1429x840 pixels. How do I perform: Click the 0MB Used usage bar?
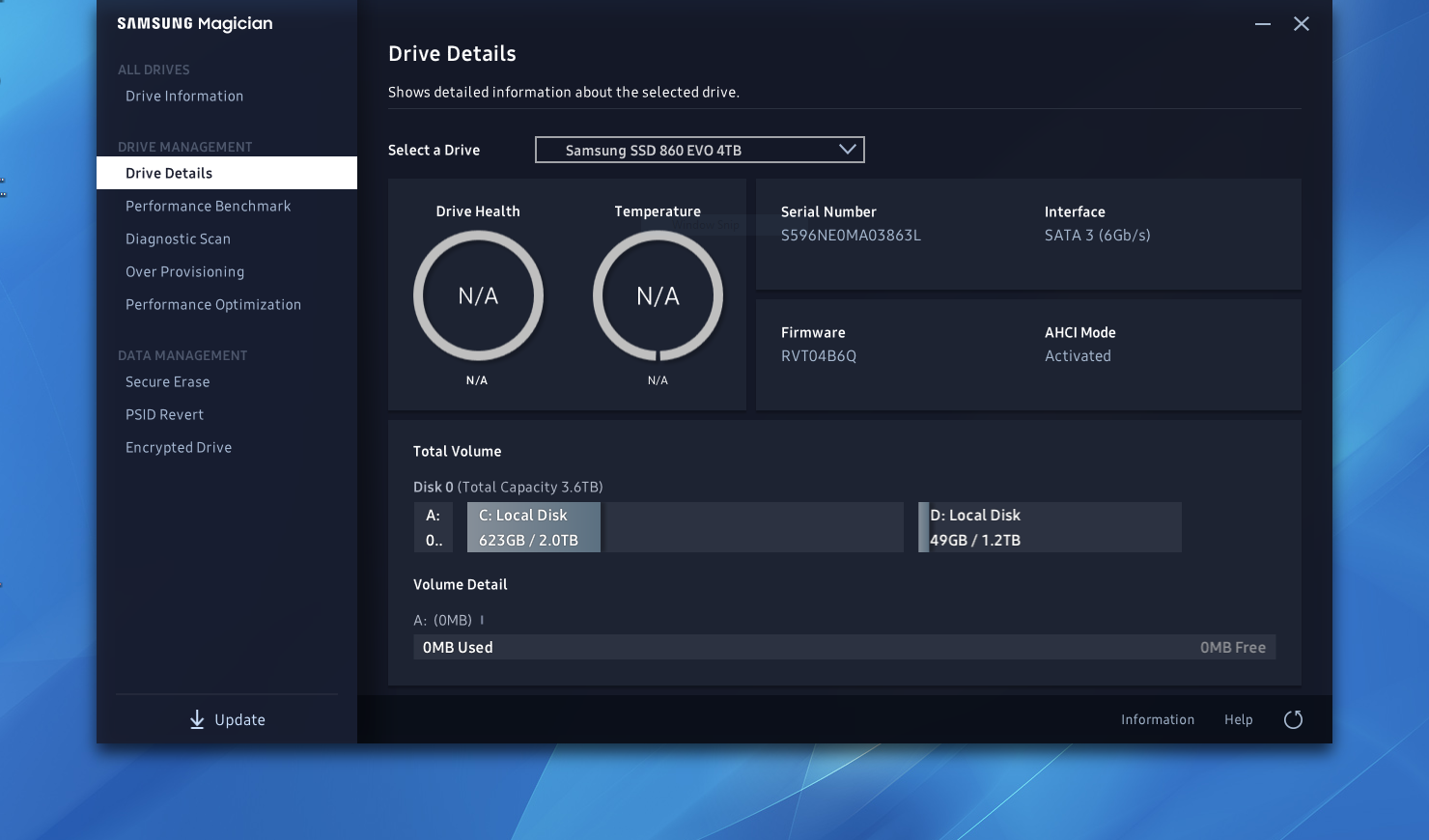point(845,647)
